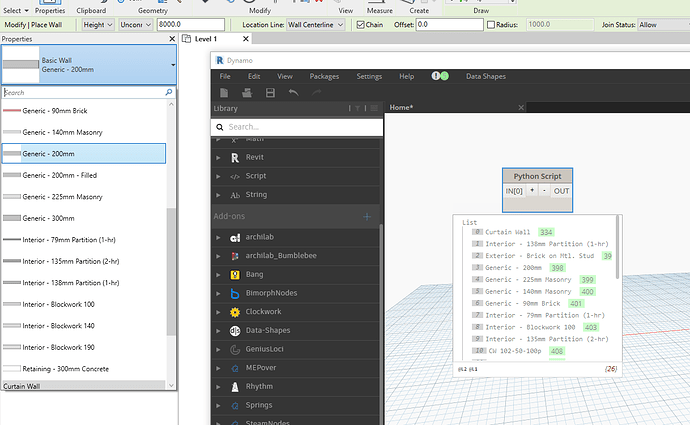Select Generic - 90mm Brick wall type
Viewport: 690px width, 425px height.
[84, 111]
